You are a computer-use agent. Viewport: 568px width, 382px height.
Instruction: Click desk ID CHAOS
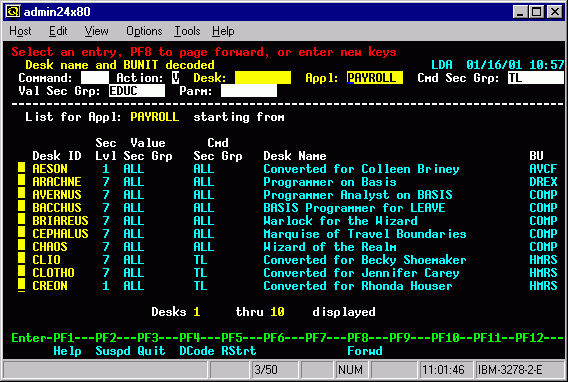coord(50,247)
